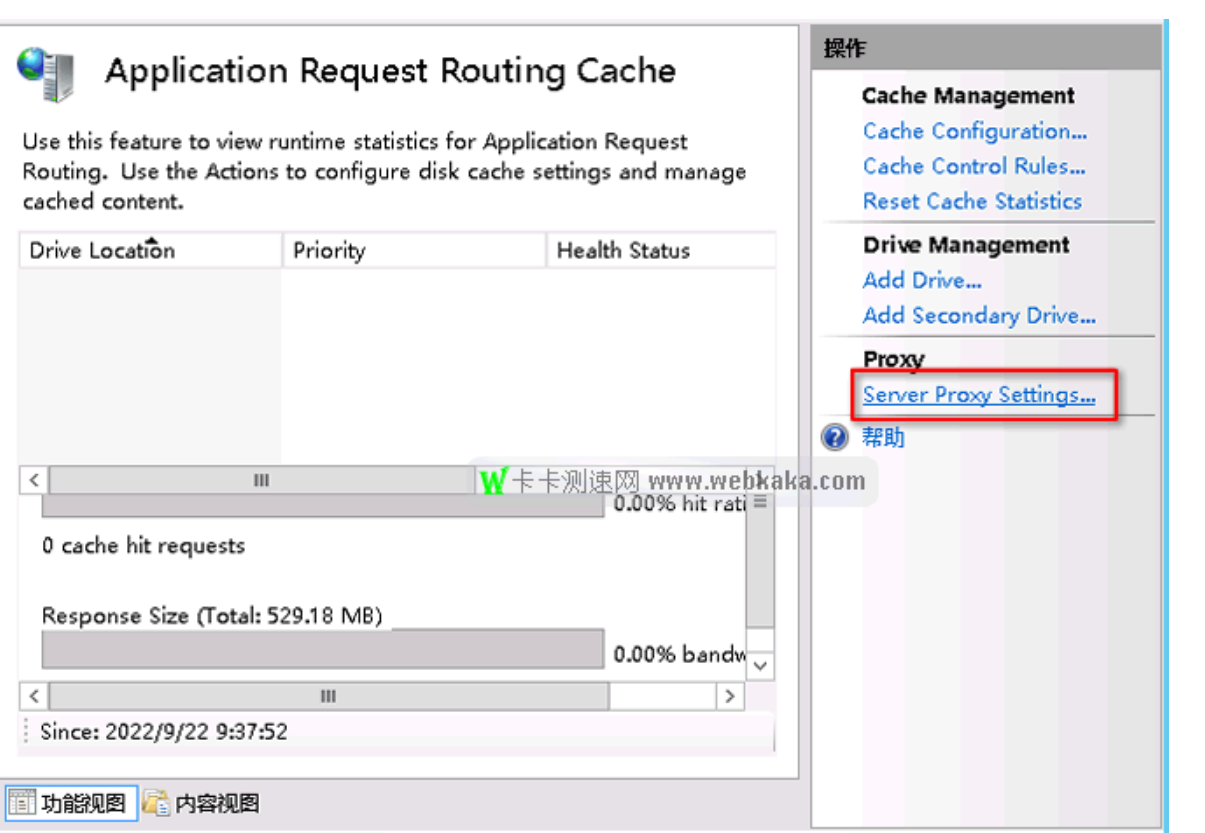Screen dimensions: 1205x833
Task: Click right arrow of bottom horizontal scrollbar
Action: pos(731,696)
